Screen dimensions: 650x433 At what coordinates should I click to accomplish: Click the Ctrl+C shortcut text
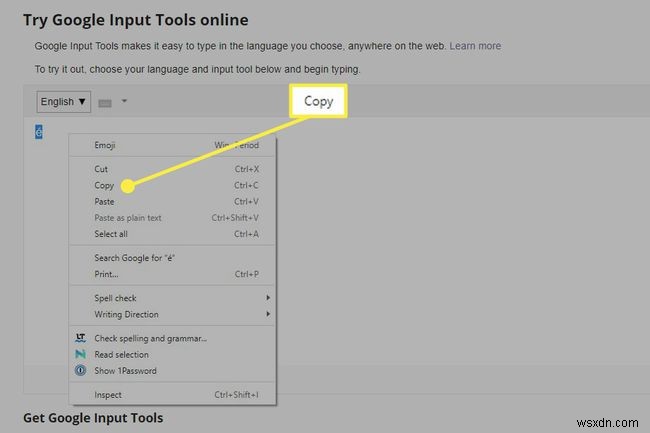246,185
